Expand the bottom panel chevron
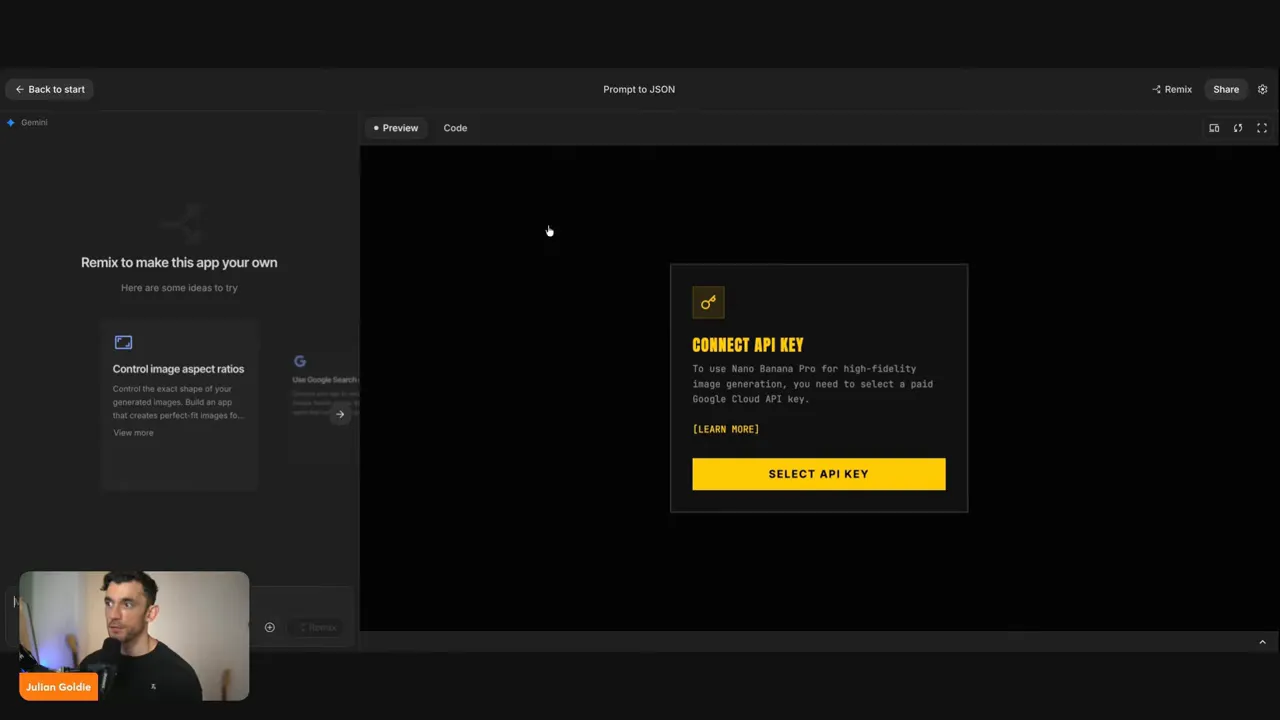 [1262, 642]
